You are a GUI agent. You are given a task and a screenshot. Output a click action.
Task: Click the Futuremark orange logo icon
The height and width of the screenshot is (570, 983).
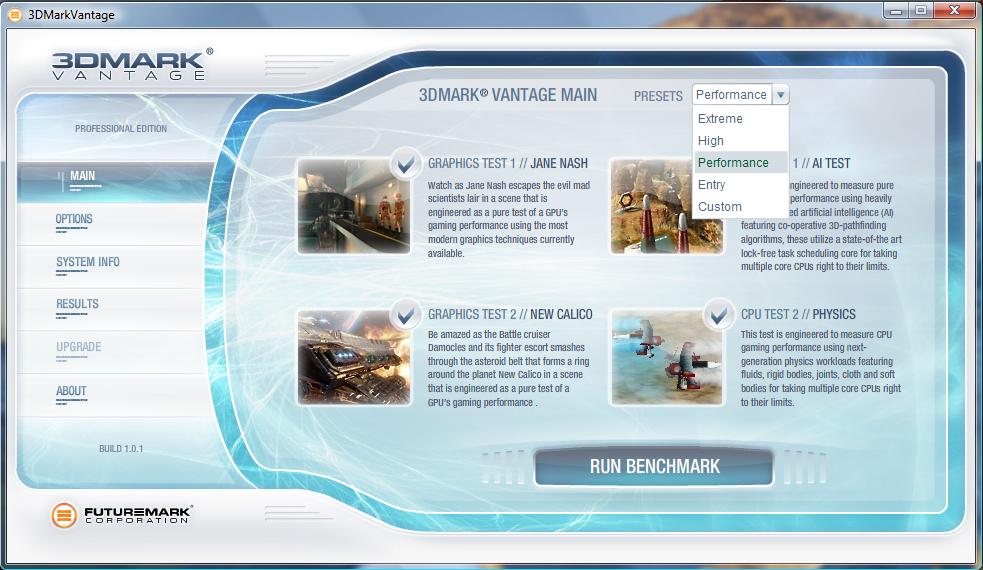(x=64, y=515)
